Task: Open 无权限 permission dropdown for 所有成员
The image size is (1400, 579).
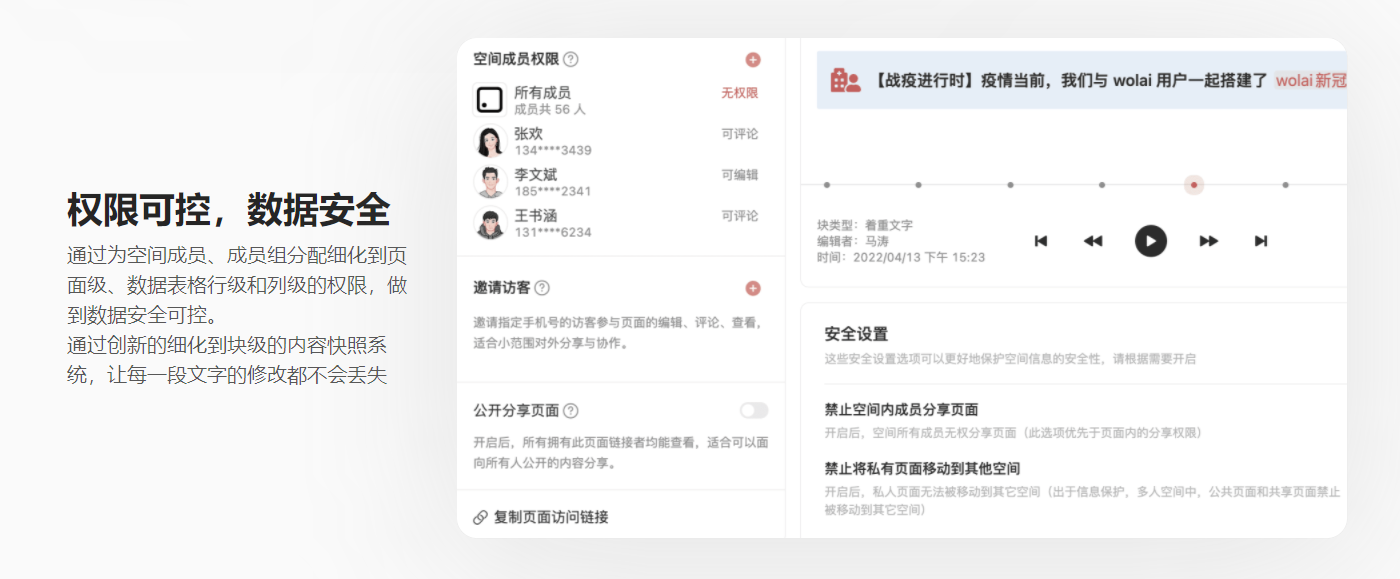Action: tap(739, 93)
